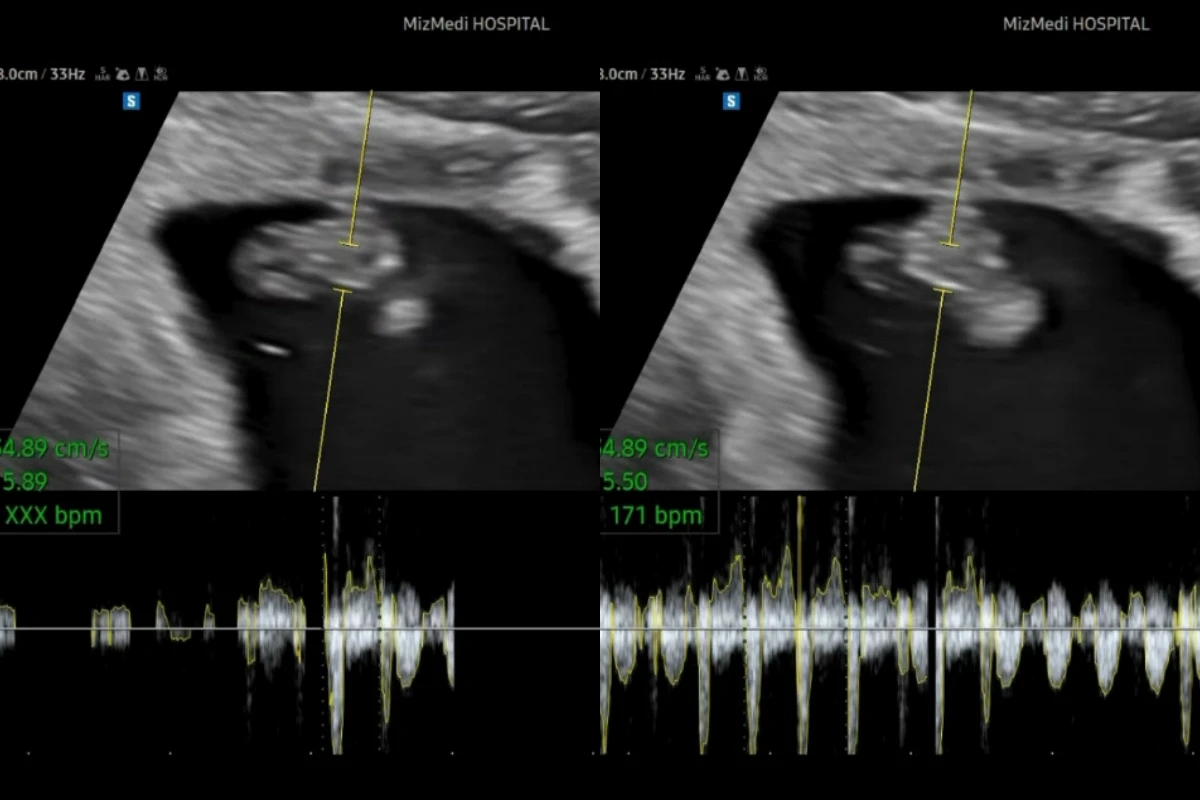Click the upper Doppler gate marker in left image
The width and height of the screenshot is (1200, 800).
tap(349, 243)
